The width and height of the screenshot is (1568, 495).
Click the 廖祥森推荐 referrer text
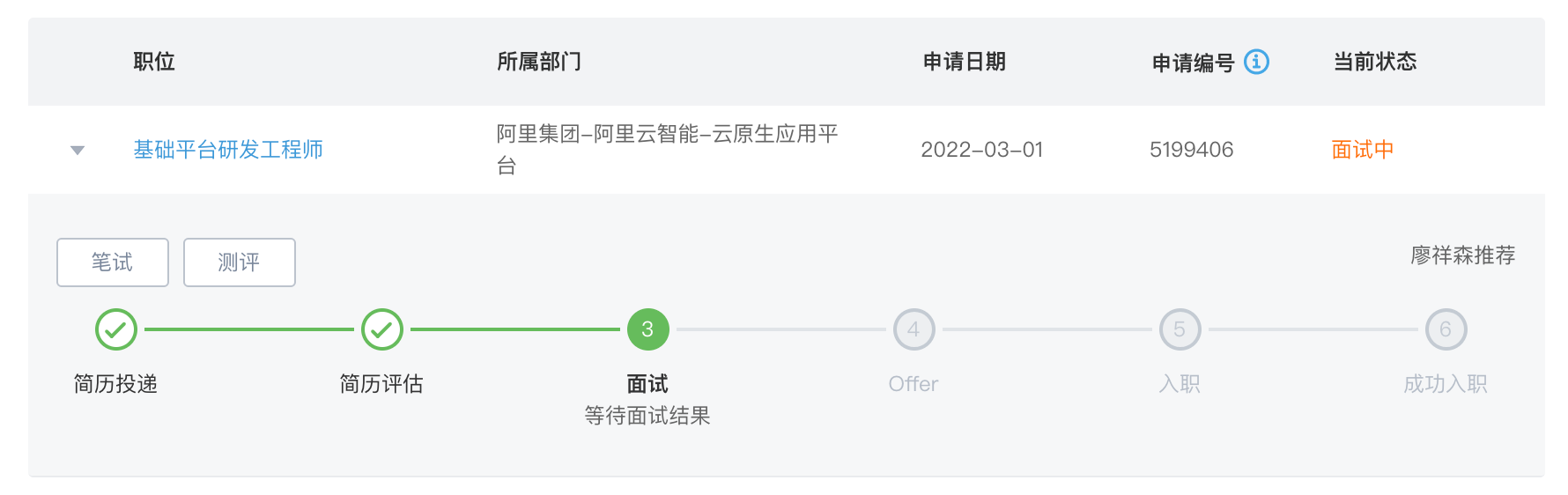(1463, 255)
